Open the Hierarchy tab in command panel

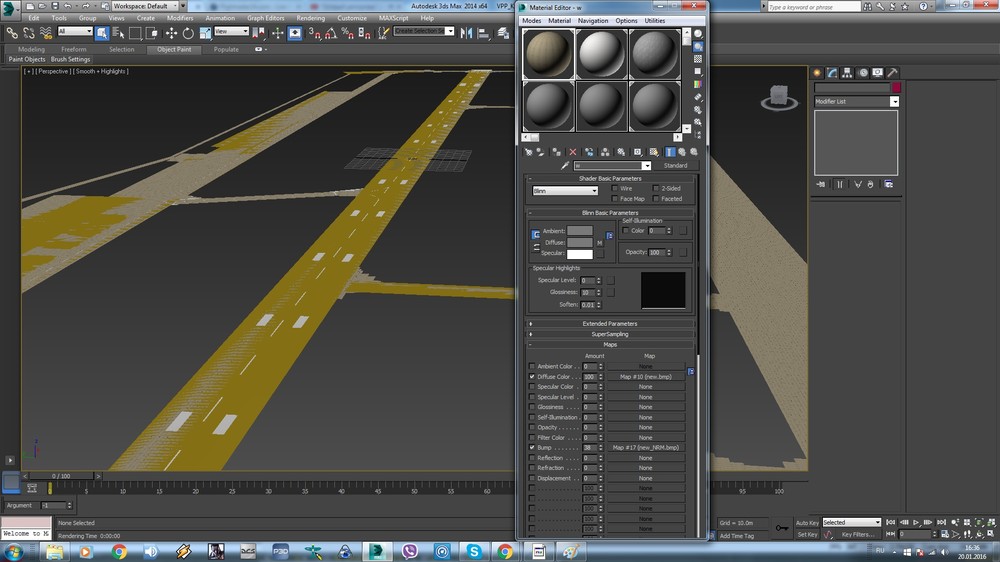click(847, 73)
